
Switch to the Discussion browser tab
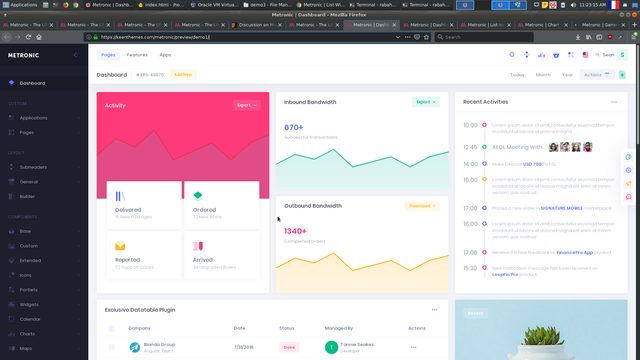pyautogui.click(x=257, y=25)
